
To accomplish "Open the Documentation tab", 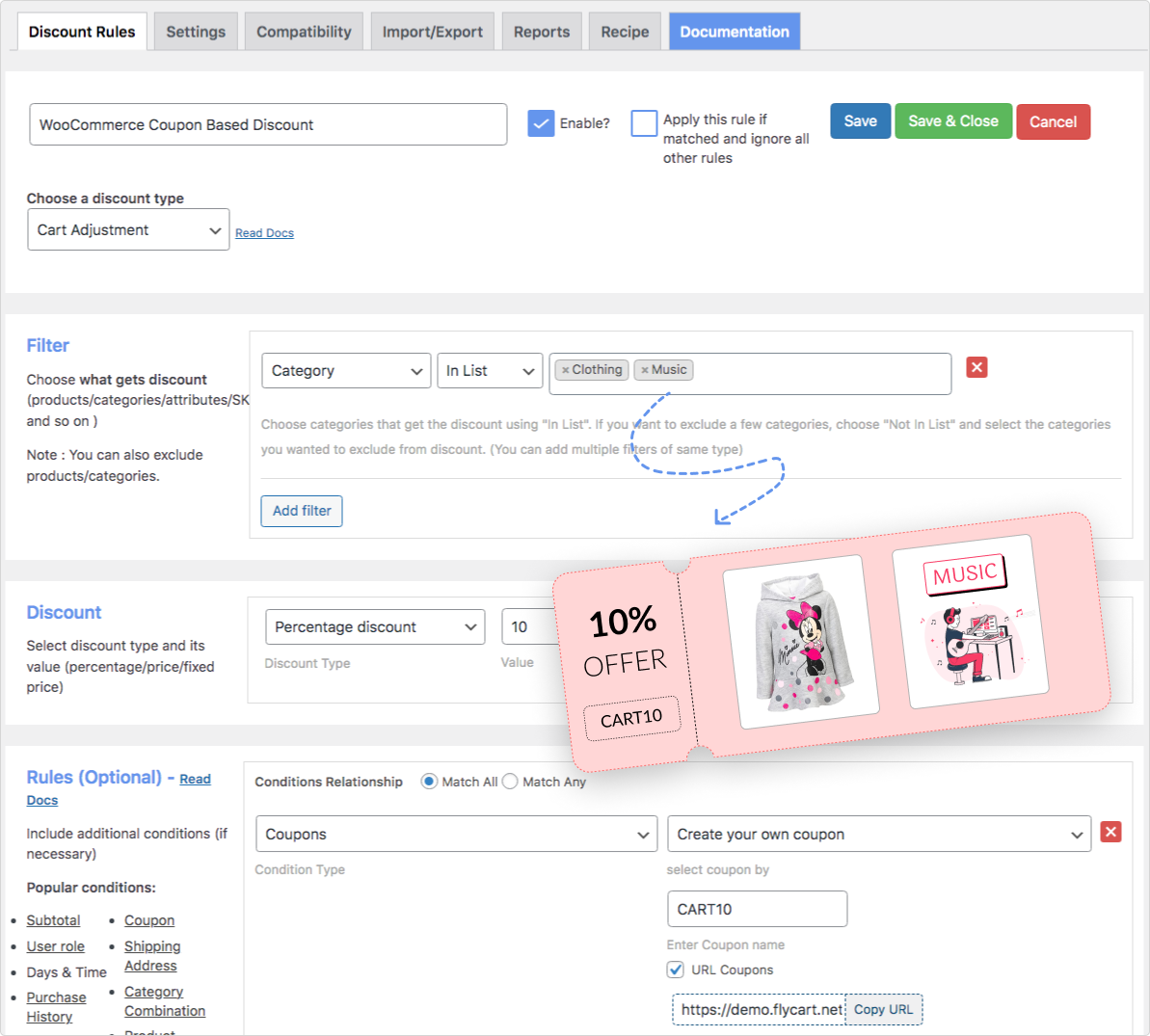I will (735, 32).
